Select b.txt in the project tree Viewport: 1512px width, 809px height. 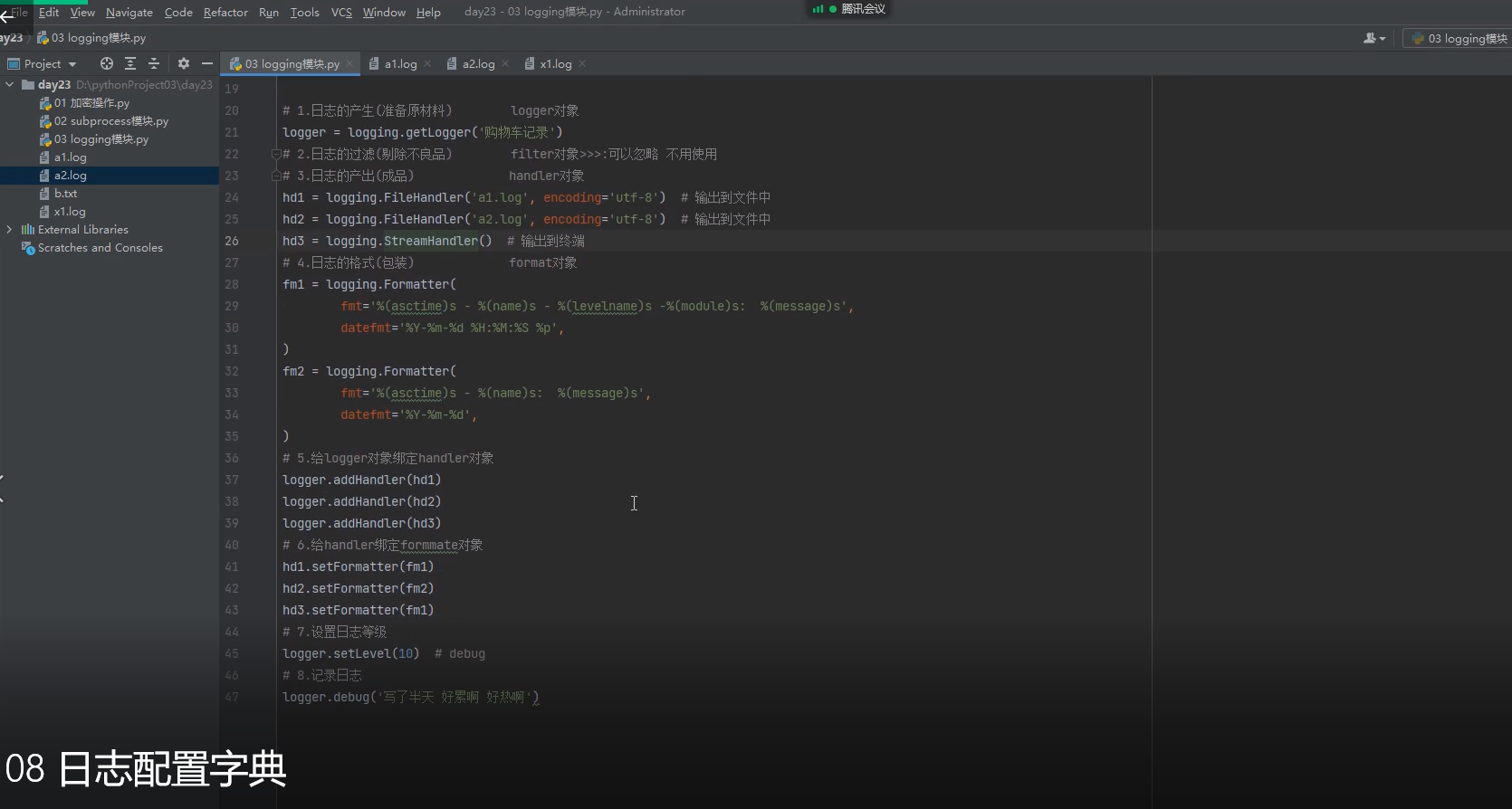[65, 194]
